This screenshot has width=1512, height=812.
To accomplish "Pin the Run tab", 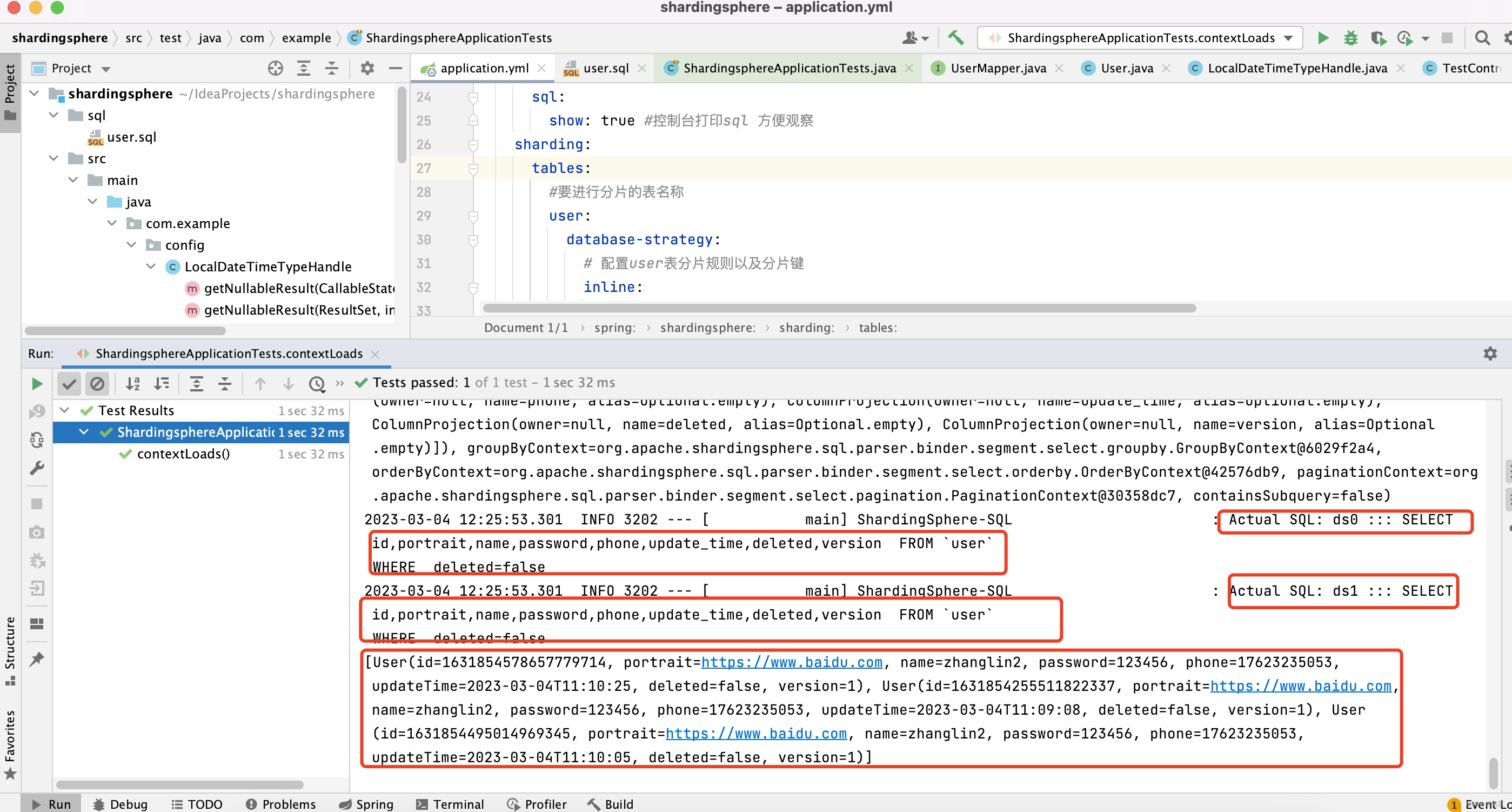I will click(37, 660).
